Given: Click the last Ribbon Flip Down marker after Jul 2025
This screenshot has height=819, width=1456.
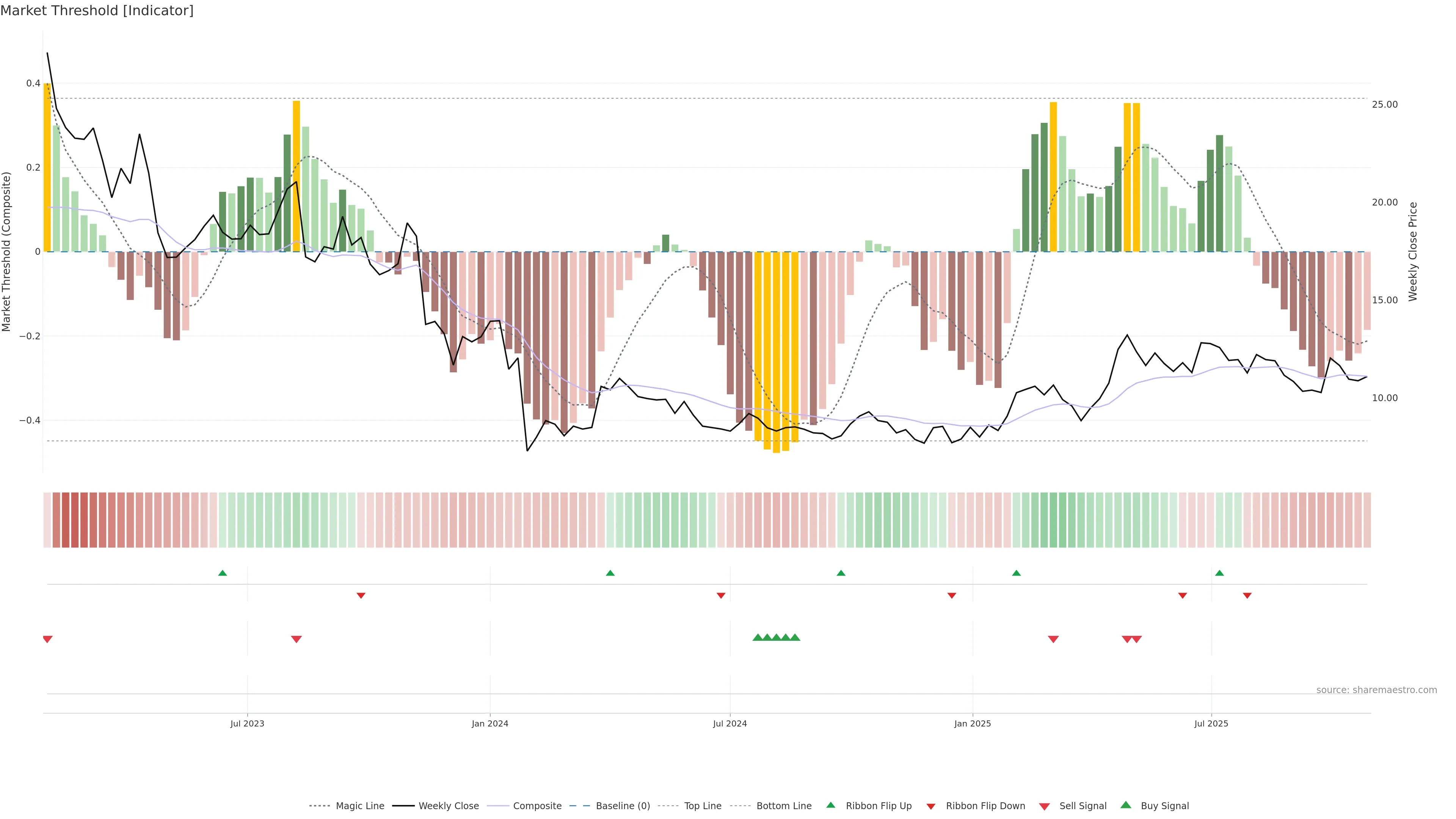Looking at the screenshot, I should pos(1247,596).
